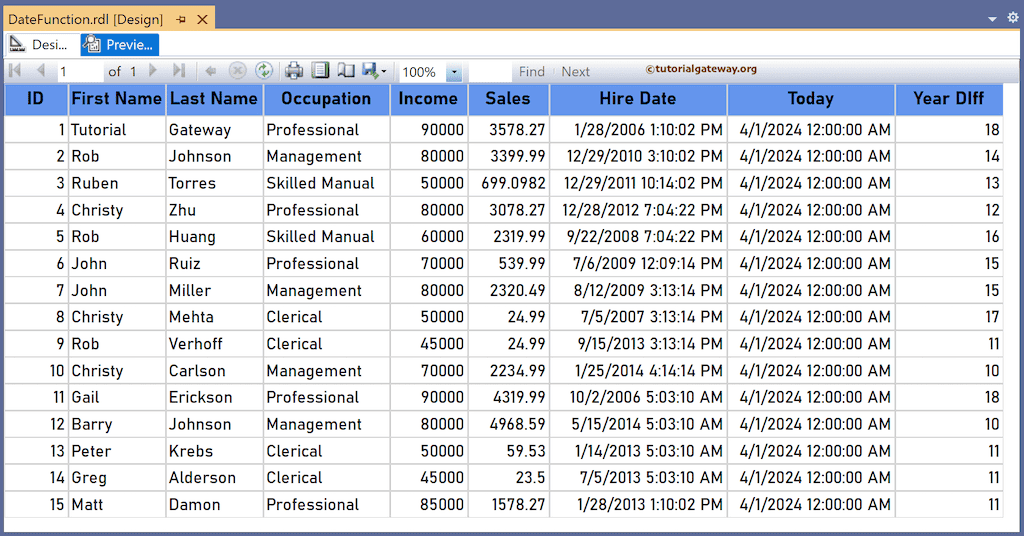Click the Income value 60000
Image resolution: width=1024 pixels, height=536 pixels.
coord(428,236)
